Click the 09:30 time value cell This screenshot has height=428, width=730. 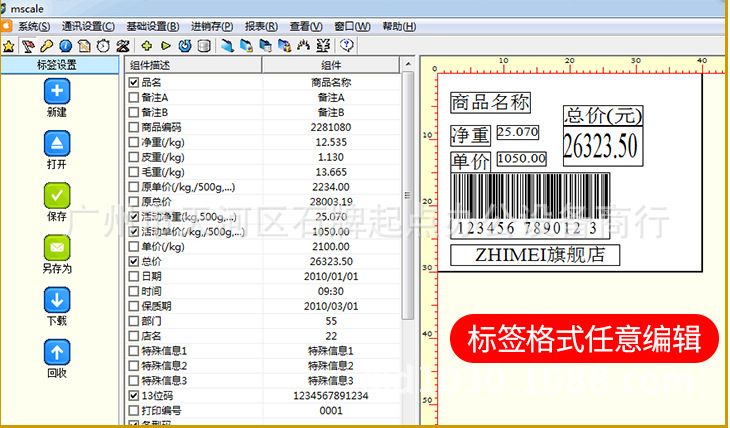331,291
